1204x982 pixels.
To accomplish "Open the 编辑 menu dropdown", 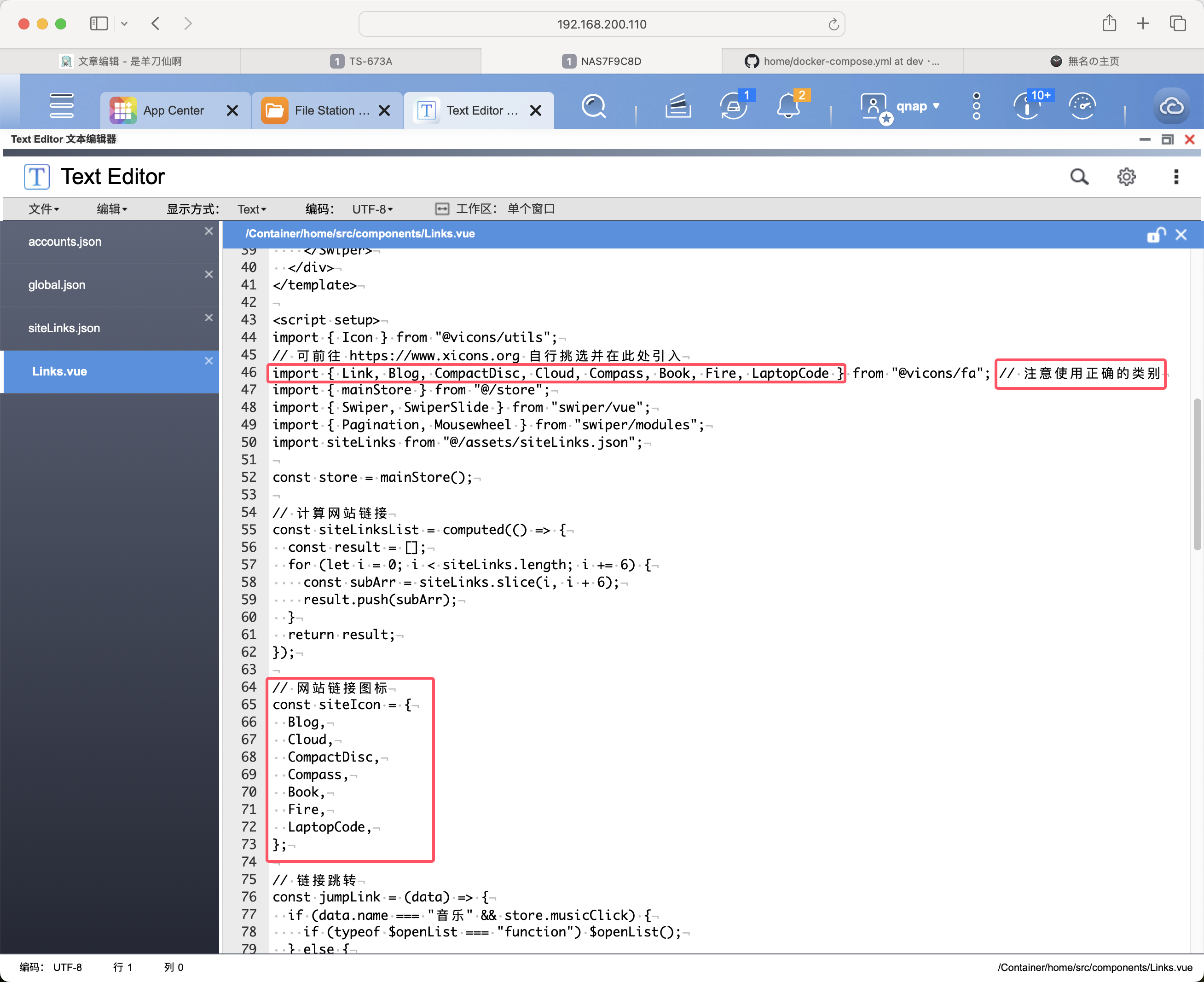I will pos(112,209).
